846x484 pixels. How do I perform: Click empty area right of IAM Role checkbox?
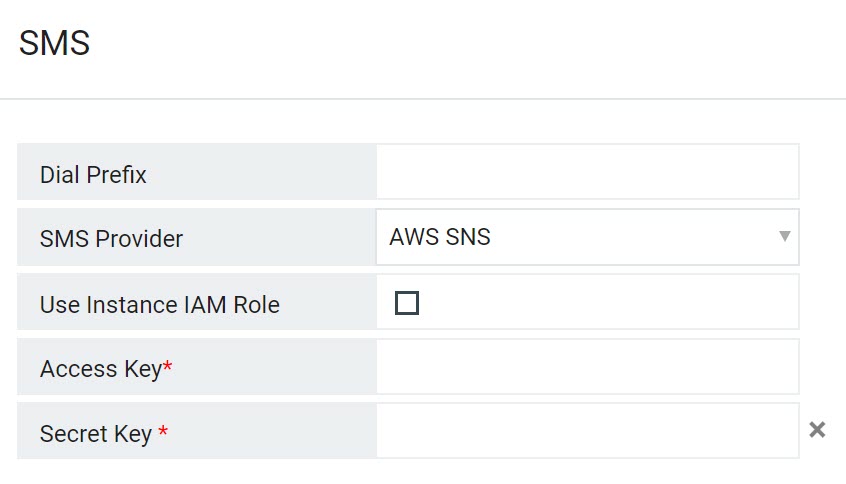600,303
